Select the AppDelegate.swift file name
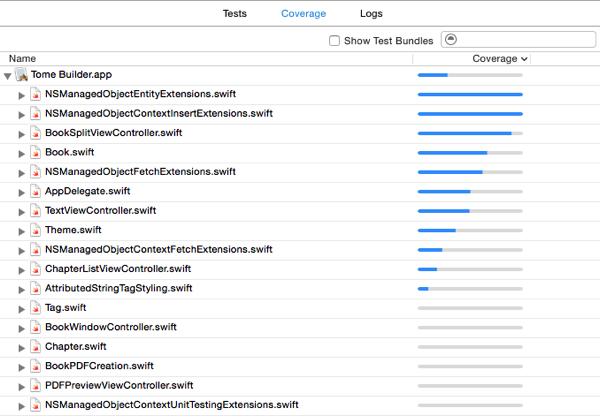Viewport: 600px width, 416px height. (x=88, y=191)
